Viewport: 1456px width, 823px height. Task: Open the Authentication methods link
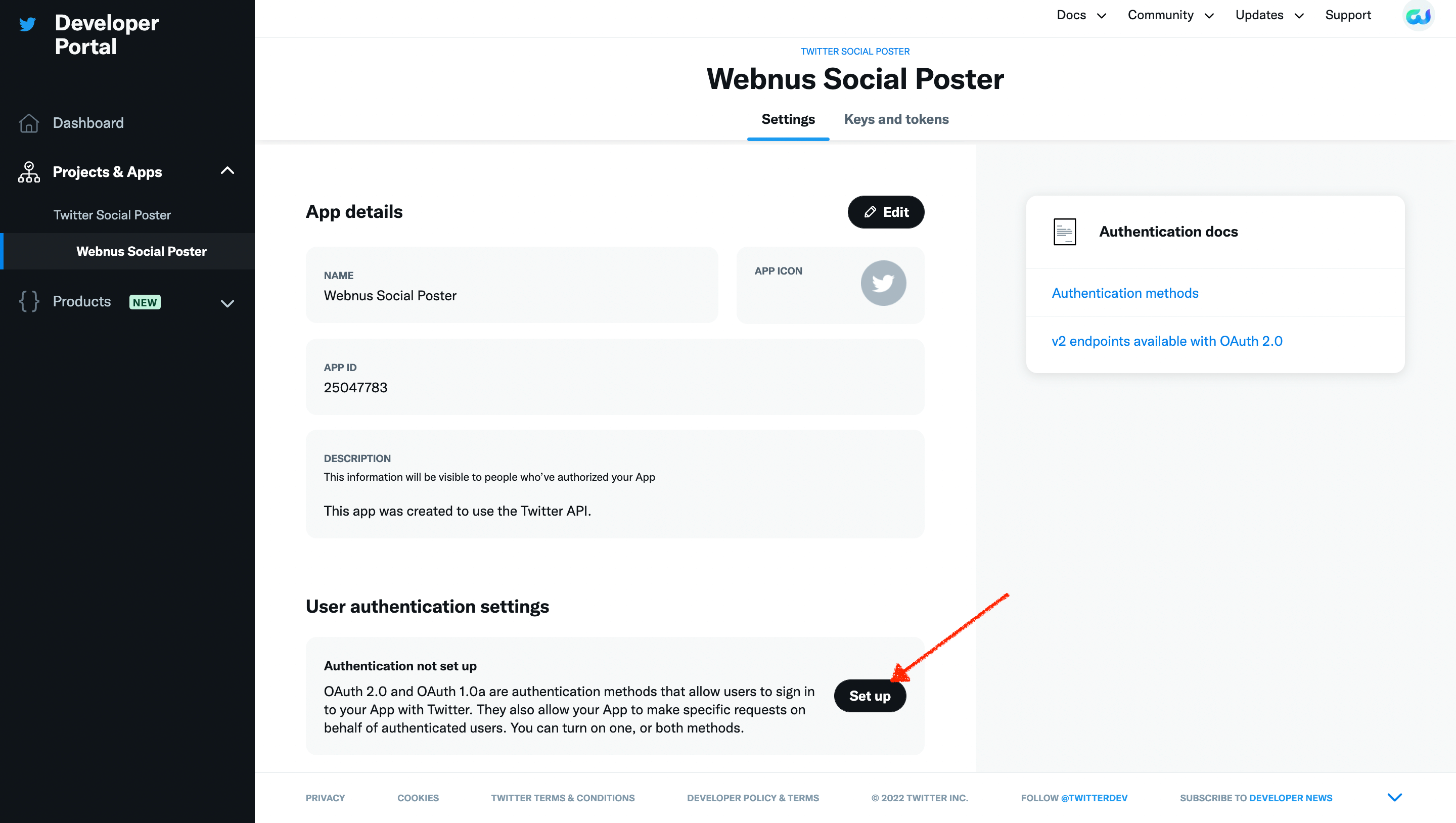[1125, 293]
